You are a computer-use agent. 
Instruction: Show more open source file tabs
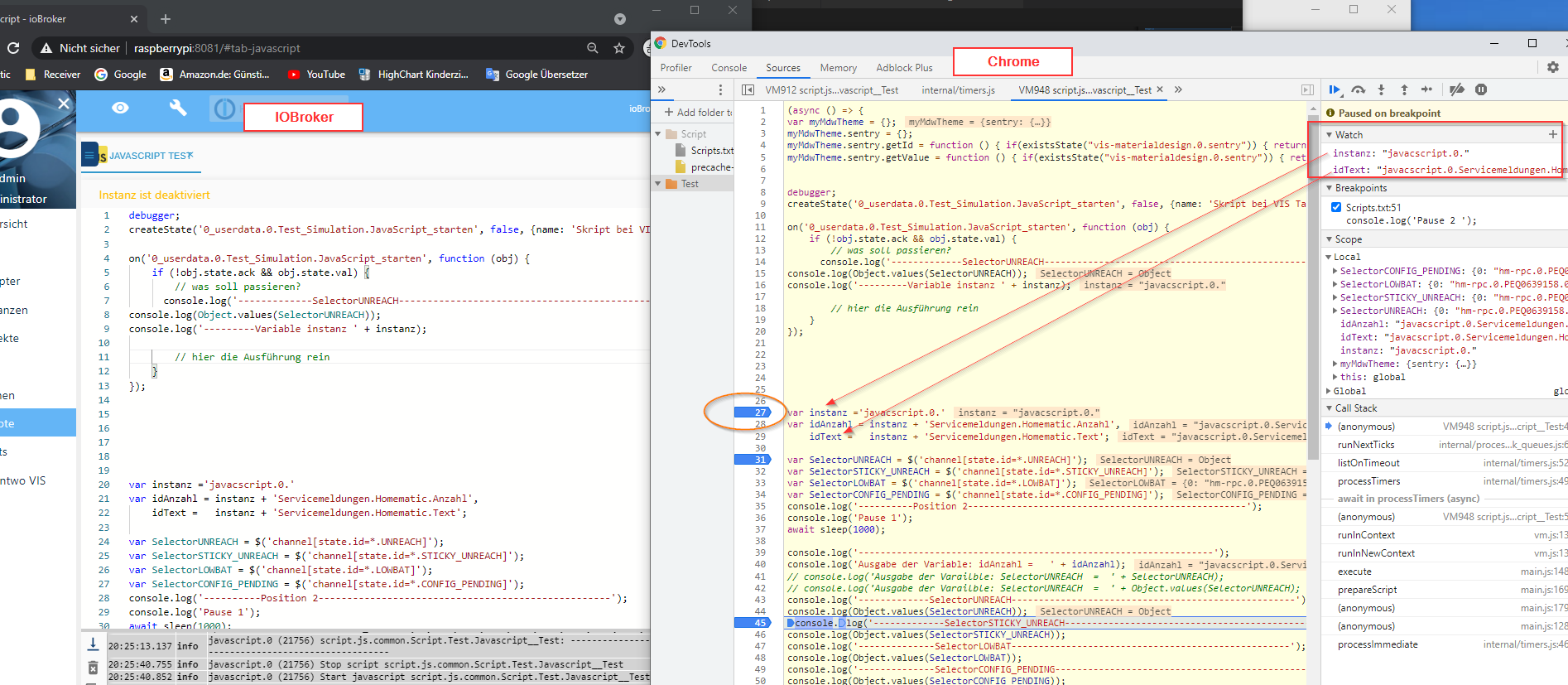click(1178, 89)
